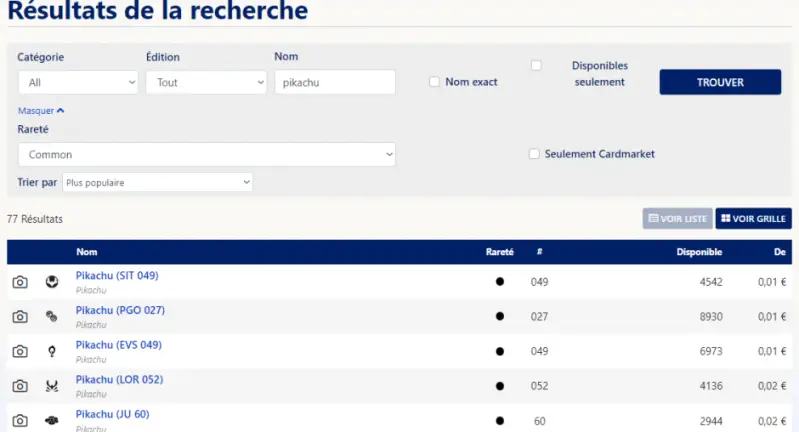This screenshot has height=432, width=799.
Task: Click expansion symbol icon in EVS 049 row
Action: [51, 351]
